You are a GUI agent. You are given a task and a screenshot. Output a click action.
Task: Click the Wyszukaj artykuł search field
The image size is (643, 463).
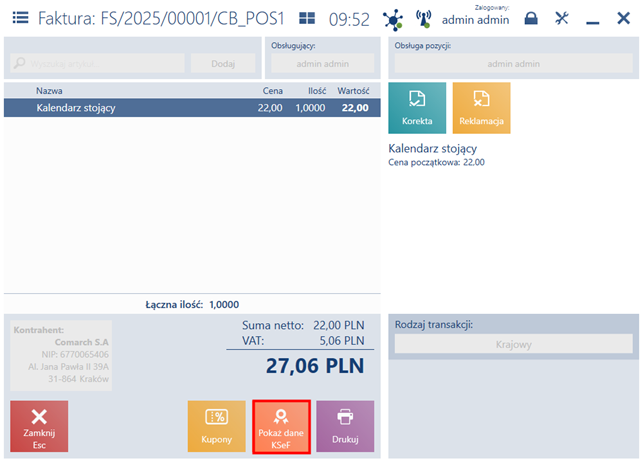[x=97, y=64]
